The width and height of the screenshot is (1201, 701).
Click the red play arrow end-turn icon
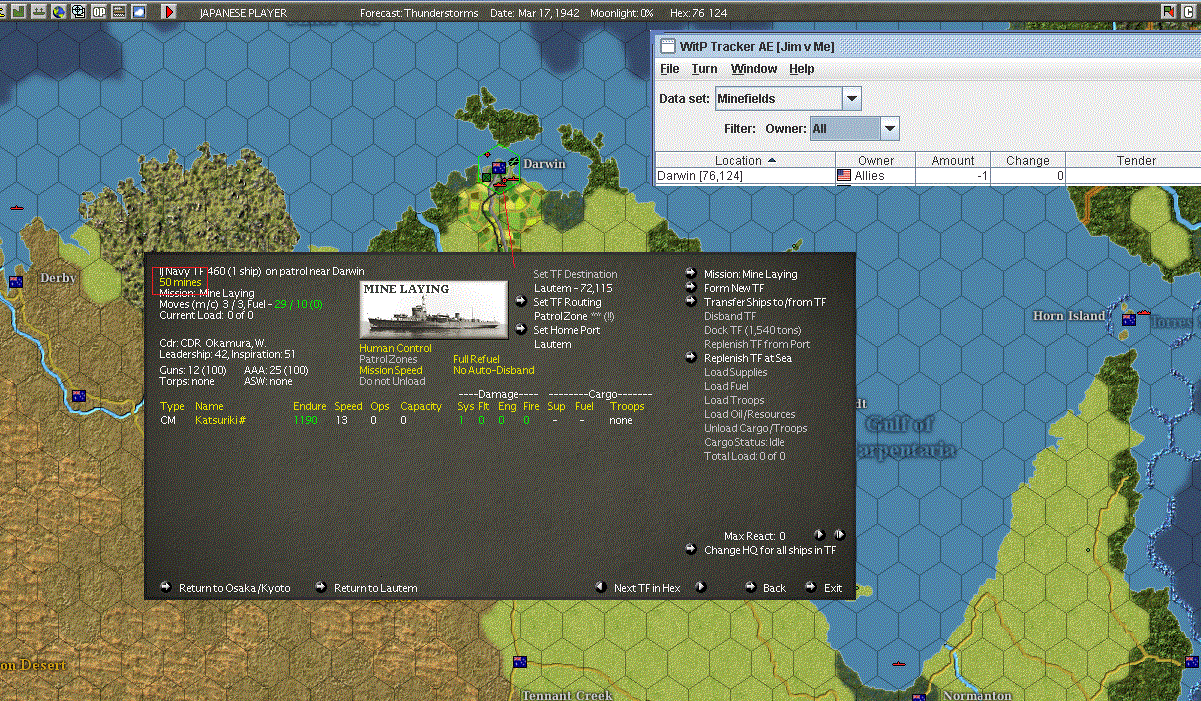pyautogui.click(x=169, y=12)
